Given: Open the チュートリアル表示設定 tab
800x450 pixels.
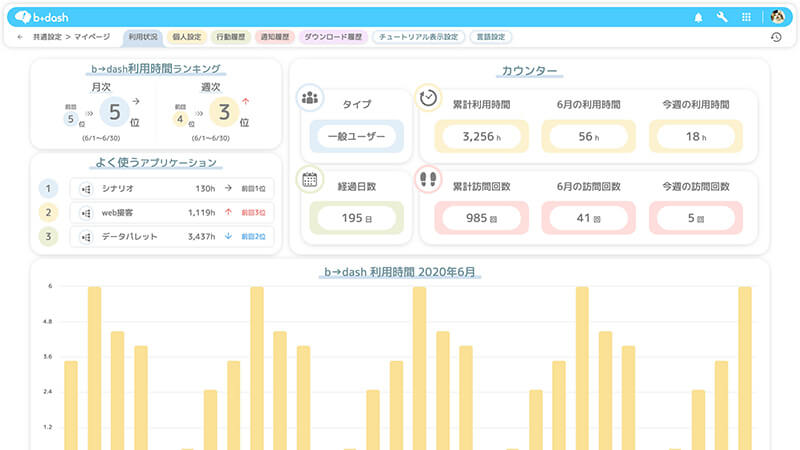Looking at the screenshot, I should [418, 37].
